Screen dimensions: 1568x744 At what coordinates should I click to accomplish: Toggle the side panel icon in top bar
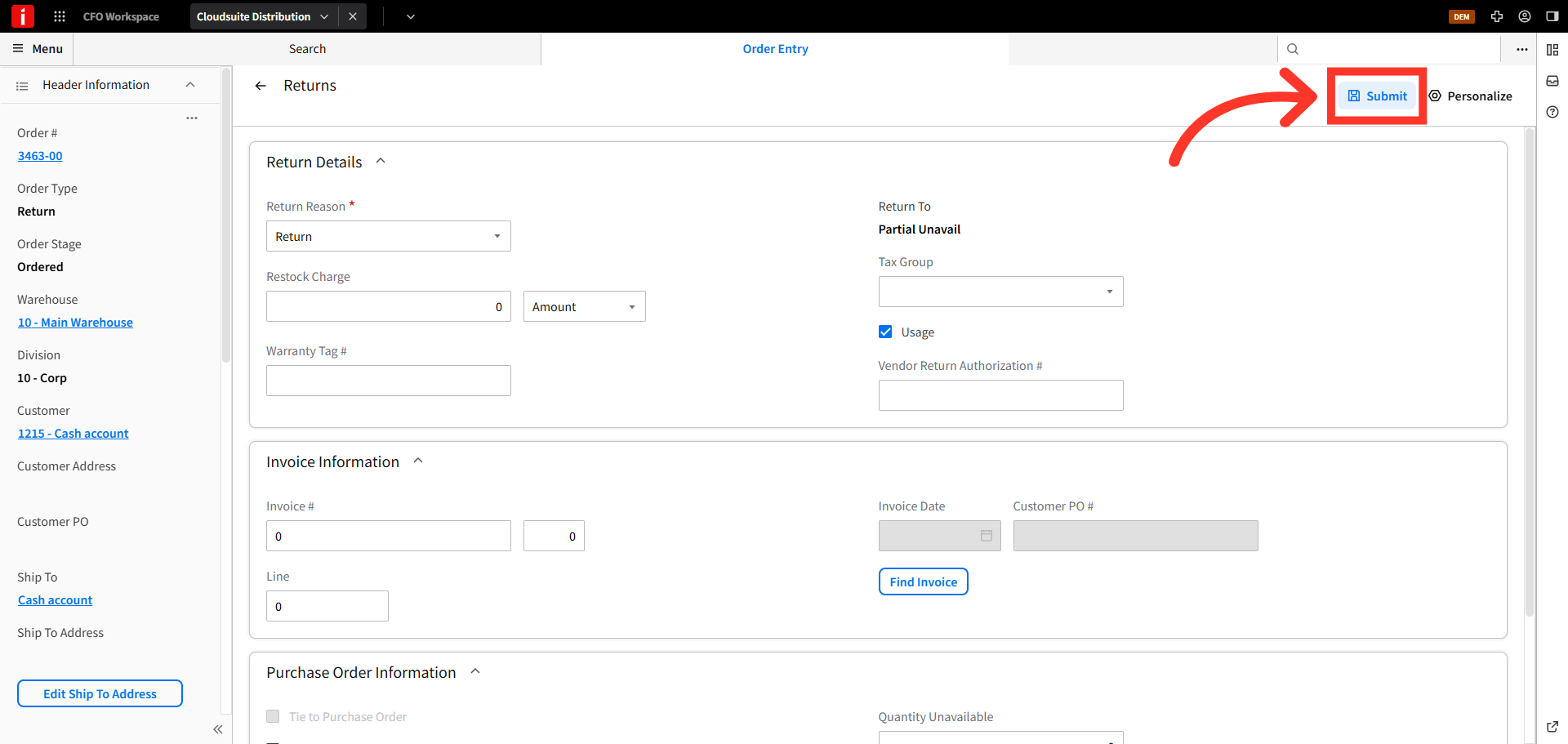[1552, 16]
